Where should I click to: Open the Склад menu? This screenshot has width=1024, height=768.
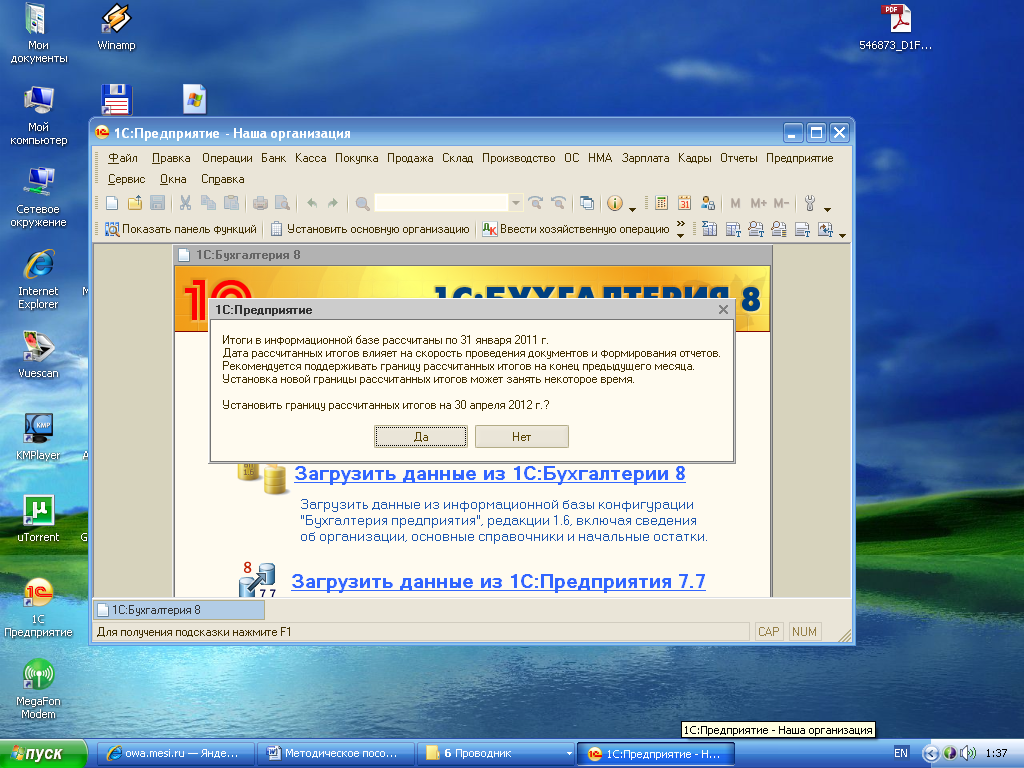(457, 158)
